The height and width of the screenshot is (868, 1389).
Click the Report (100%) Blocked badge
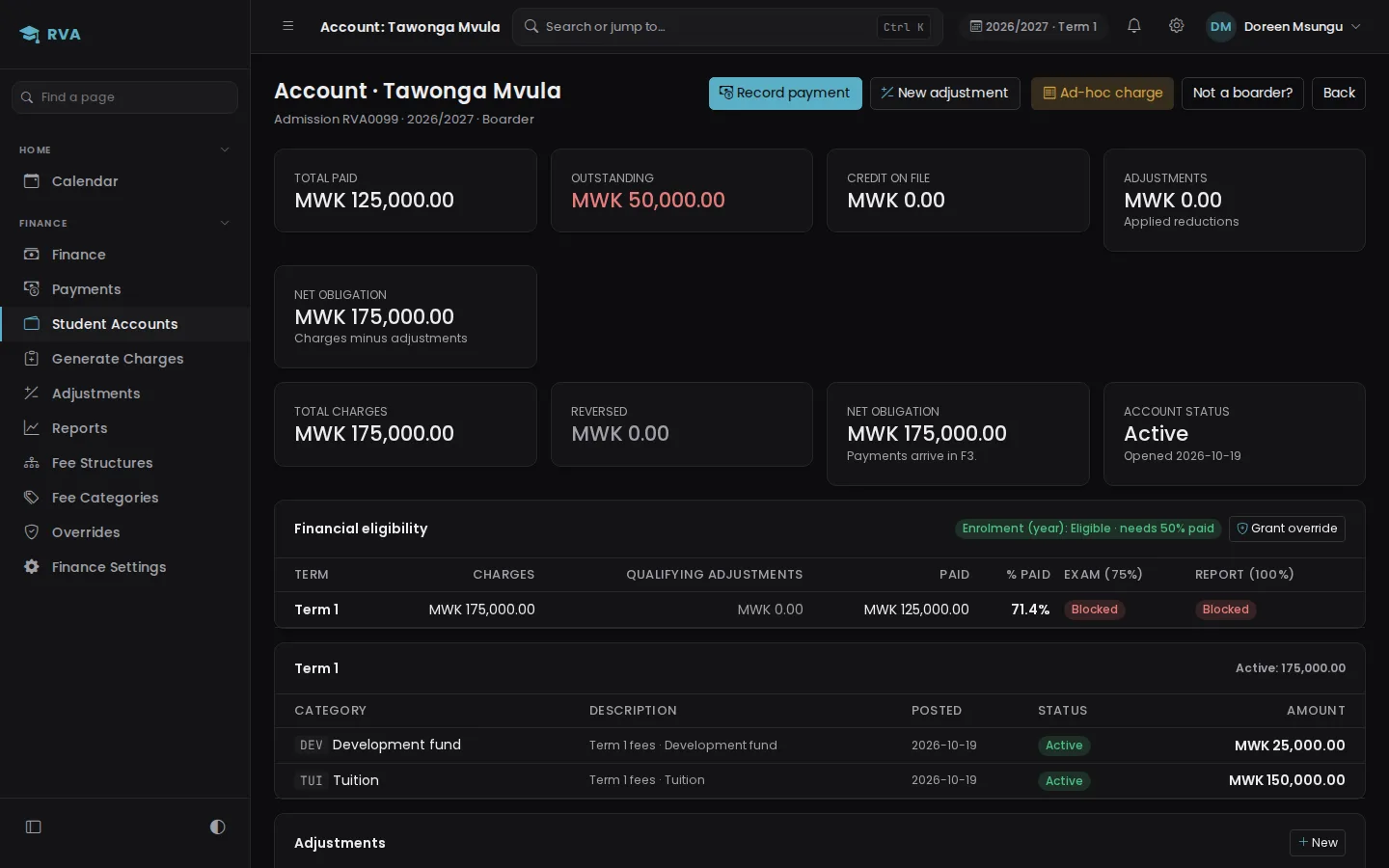tap(1226, 610)
